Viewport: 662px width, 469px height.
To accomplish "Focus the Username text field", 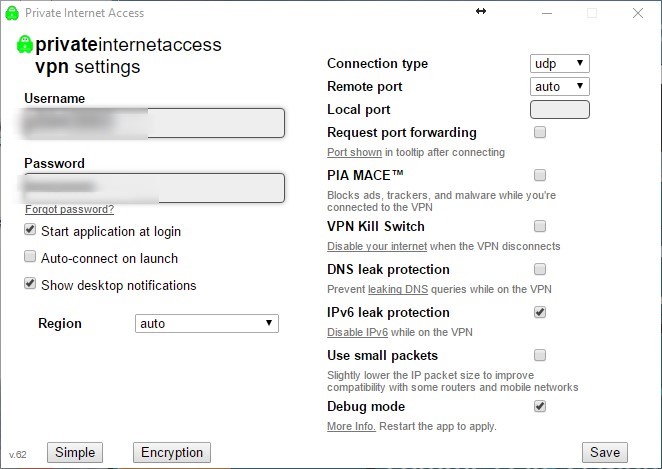I will click(154, 123).
